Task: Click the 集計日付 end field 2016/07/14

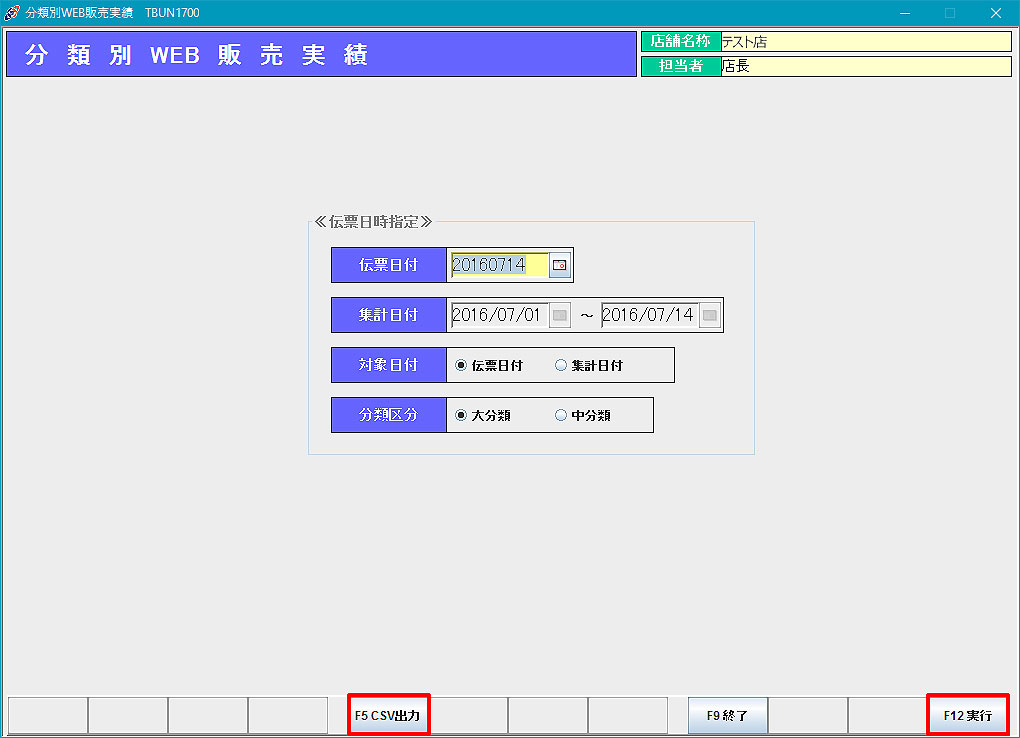Action: point(650,315)
